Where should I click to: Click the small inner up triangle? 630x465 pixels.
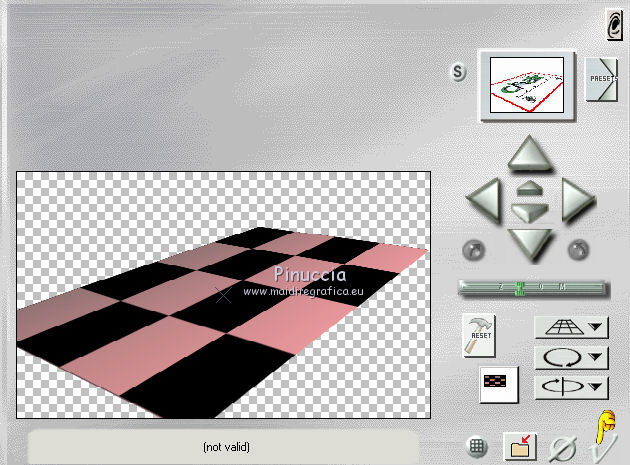[x=530, y=188]
